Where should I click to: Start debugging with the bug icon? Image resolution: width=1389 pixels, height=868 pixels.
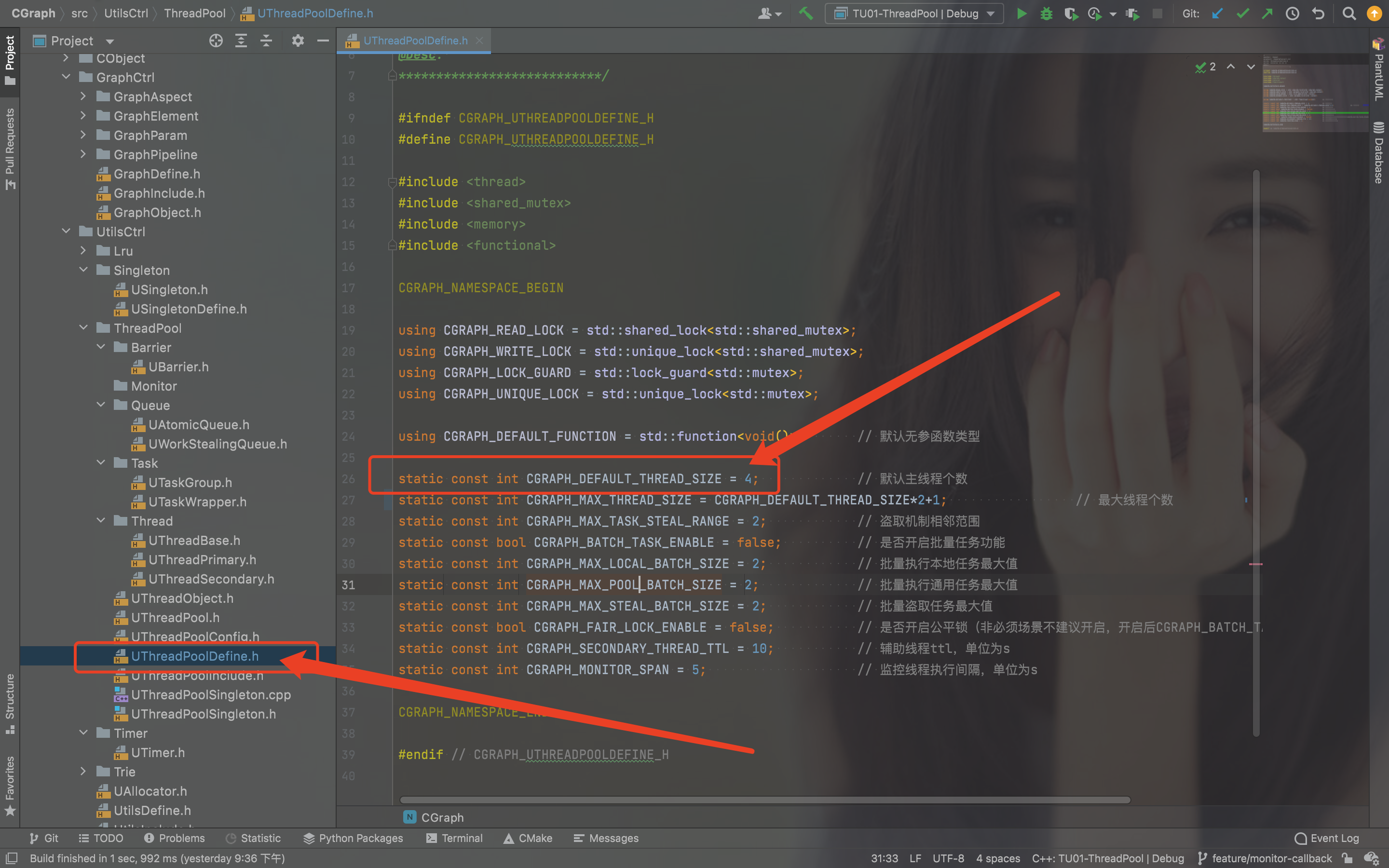click(x=1047, y=13)
